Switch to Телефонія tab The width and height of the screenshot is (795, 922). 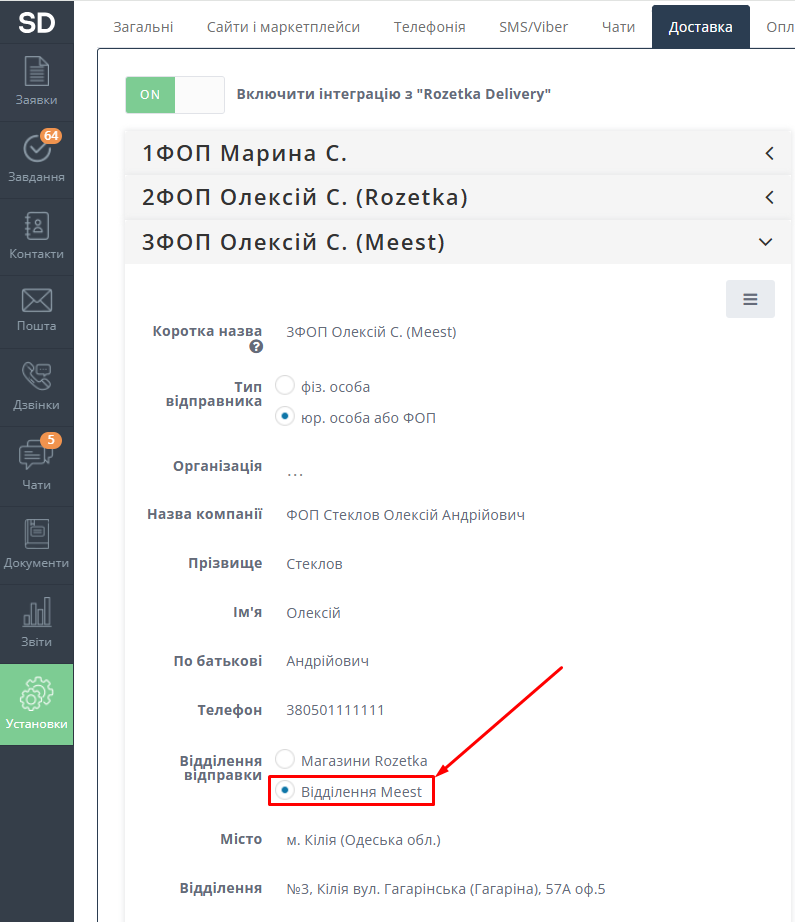(429, 27)
